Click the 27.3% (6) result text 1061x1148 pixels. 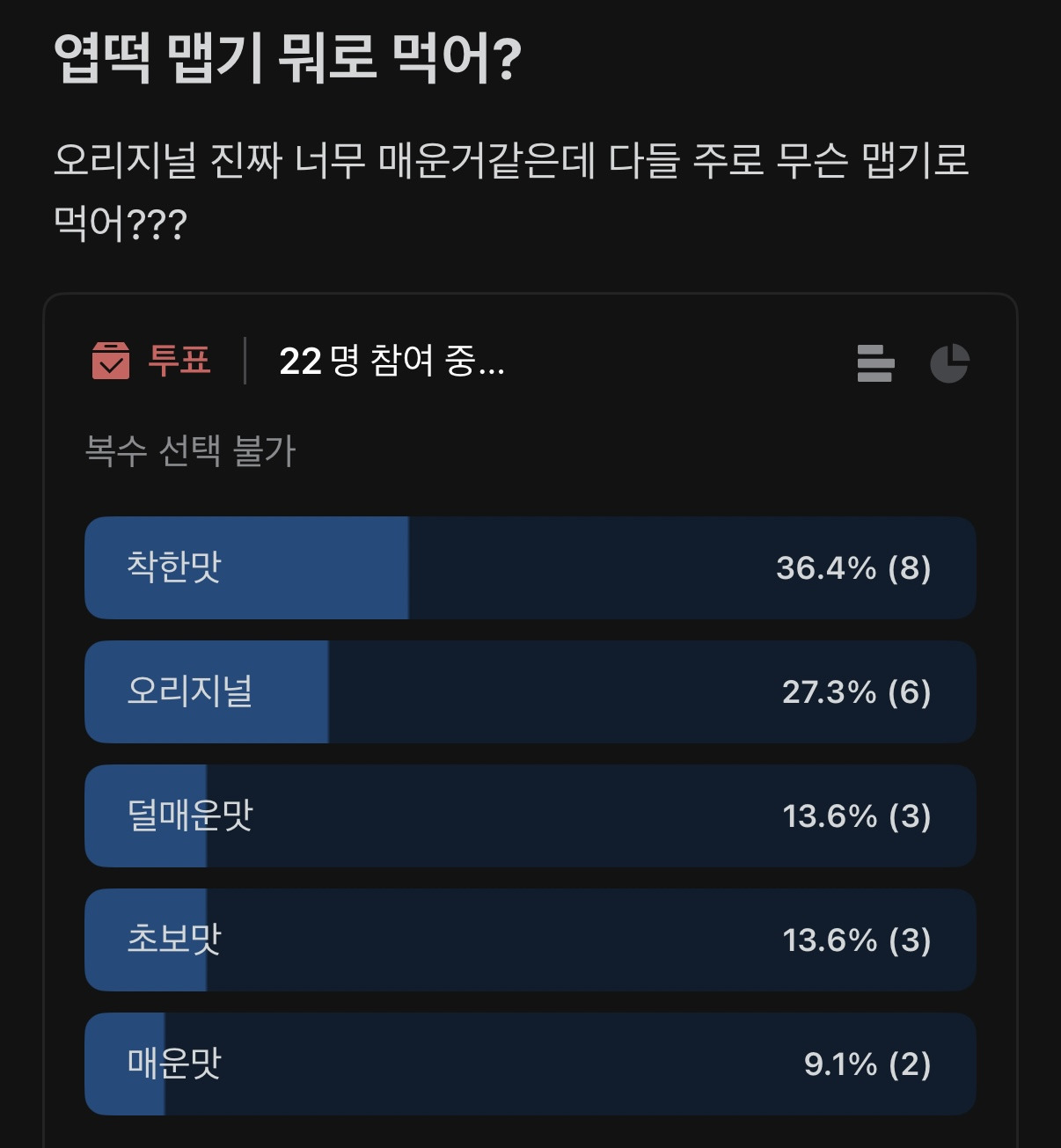(856, 692)
